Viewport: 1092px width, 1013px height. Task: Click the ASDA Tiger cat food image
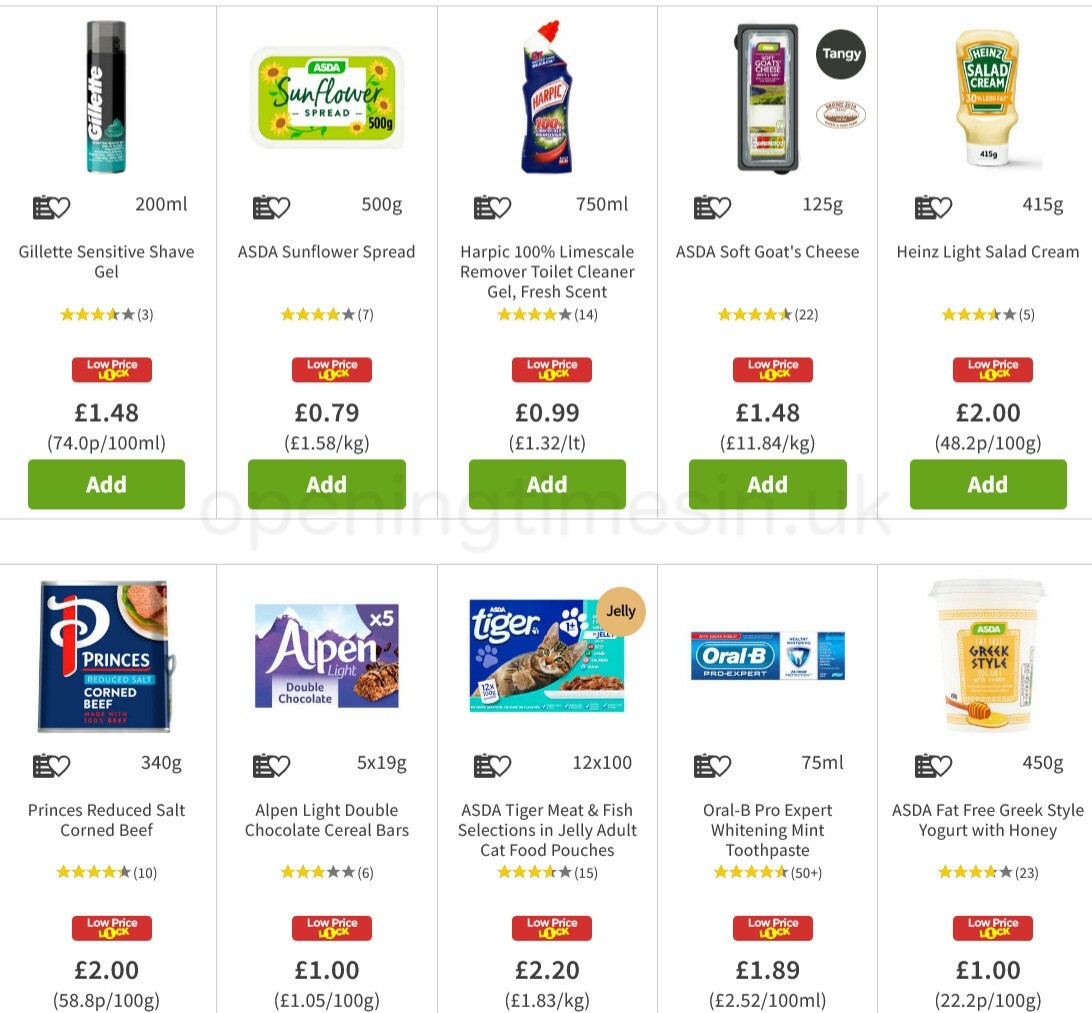(x=547, y=655)
